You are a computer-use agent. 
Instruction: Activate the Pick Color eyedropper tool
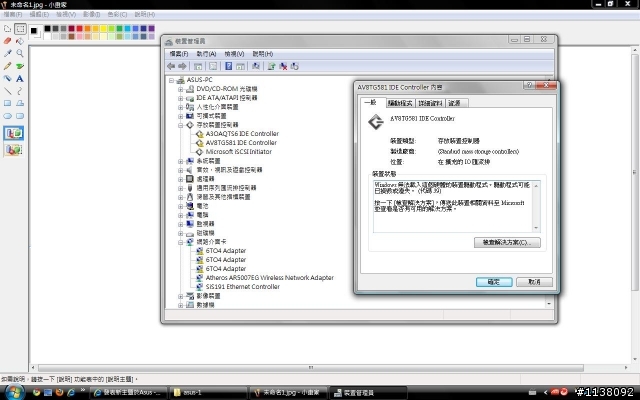pos(7,53)
